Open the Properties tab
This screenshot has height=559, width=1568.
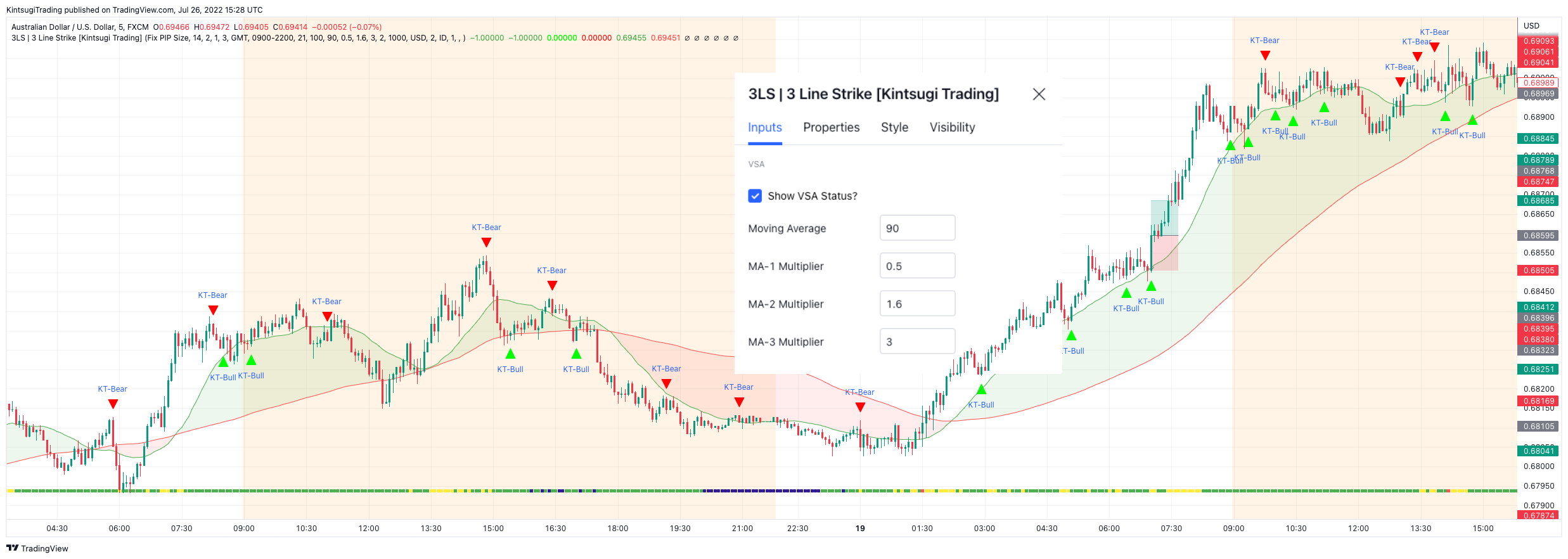(x=831, y=127)
